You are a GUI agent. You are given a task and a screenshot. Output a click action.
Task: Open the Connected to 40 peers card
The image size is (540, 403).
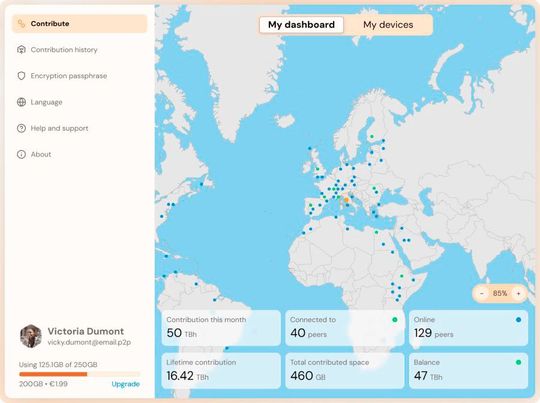click(345, 328)
